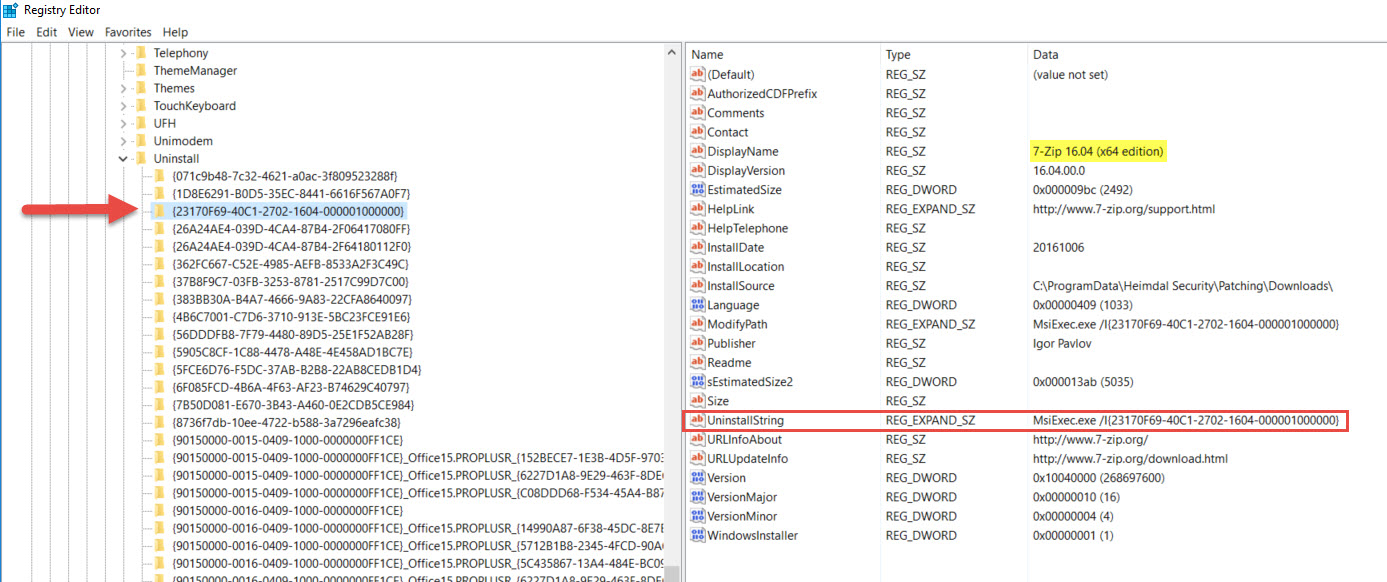Expand the Telephony key
The width and height of the screenshot is (1387, 582).
(x=124, y=53)
